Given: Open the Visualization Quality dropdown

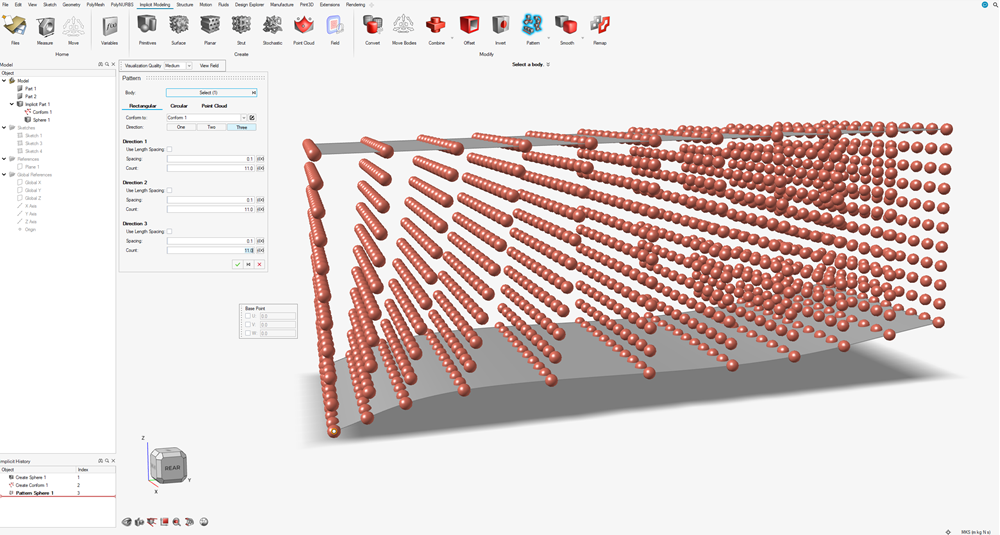Looking at the screenshot, I should (189, 65).
